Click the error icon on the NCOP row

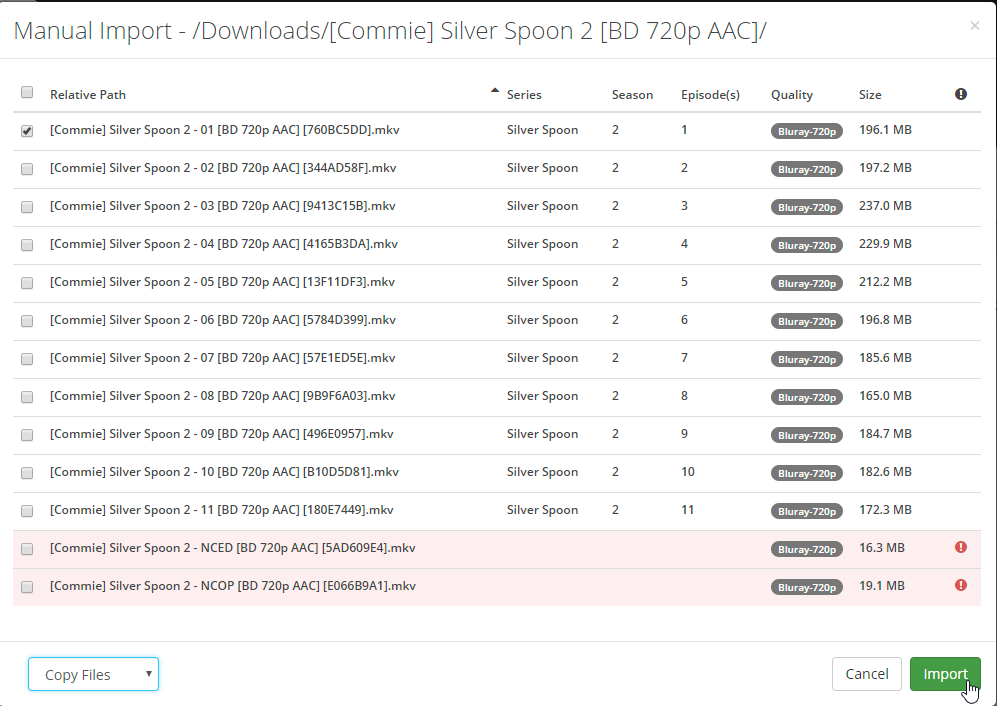960,585
